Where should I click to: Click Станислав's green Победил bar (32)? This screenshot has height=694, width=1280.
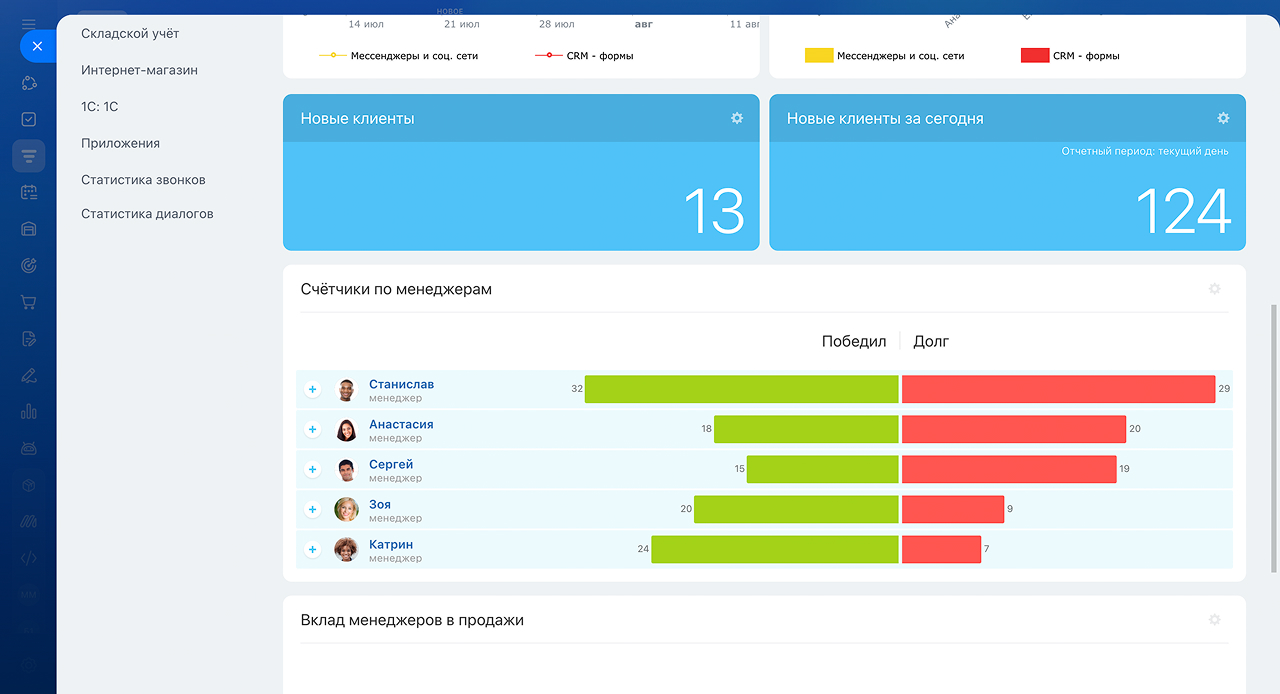point(742,389)
